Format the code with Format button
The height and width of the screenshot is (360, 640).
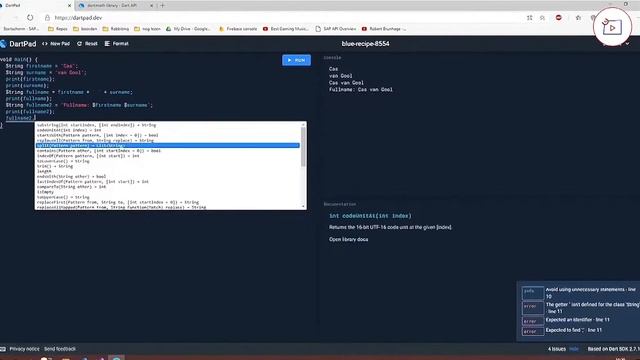116,44
